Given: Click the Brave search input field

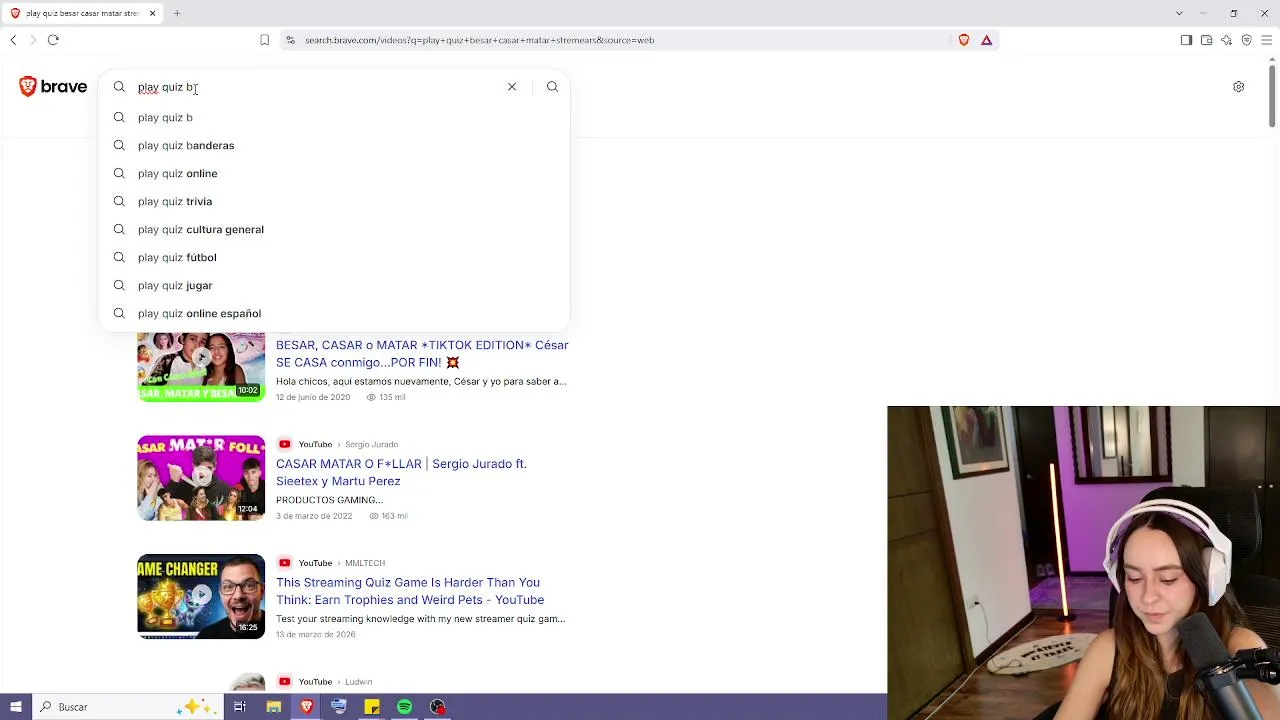Looking at the screenshot, I should [318, 87].
